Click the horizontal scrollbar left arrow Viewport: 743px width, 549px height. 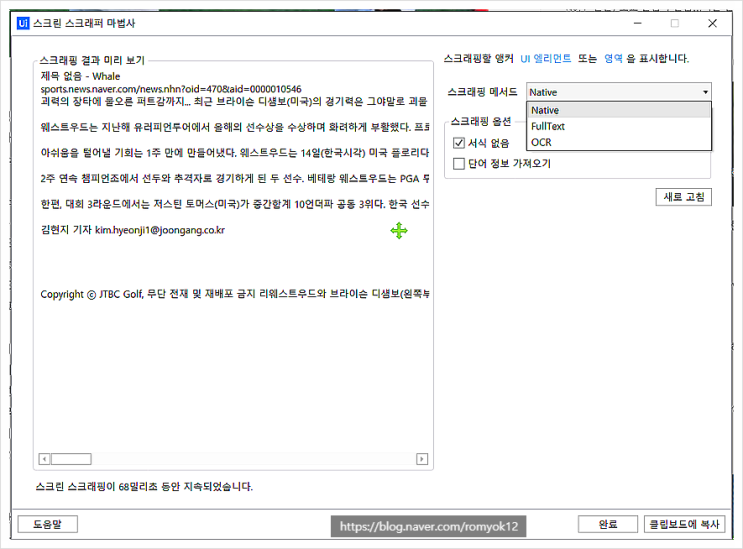click(44, 459)
